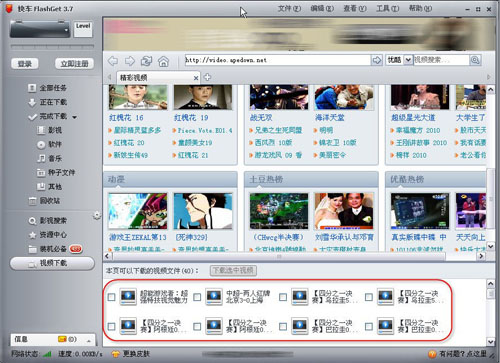
Task: Open the 工具 menu
Action: pyautogui.click(x=388, y=8)
